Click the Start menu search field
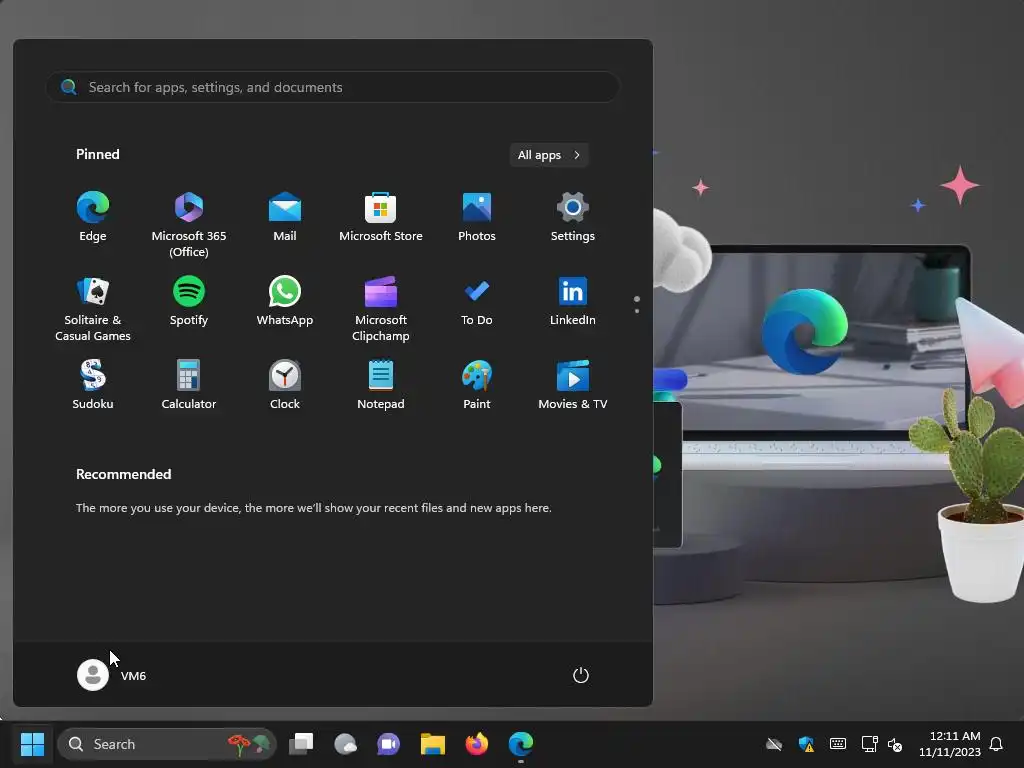Image resolution: width=1024 pixels, height=768 pixels. (x=332, y=87)
